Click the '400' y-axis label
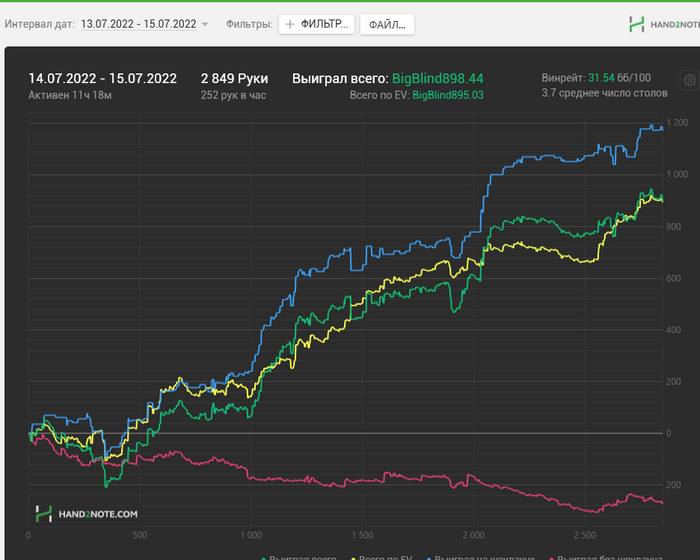The width and height of the screenshot is (700, 560). (x=674, y=330)
